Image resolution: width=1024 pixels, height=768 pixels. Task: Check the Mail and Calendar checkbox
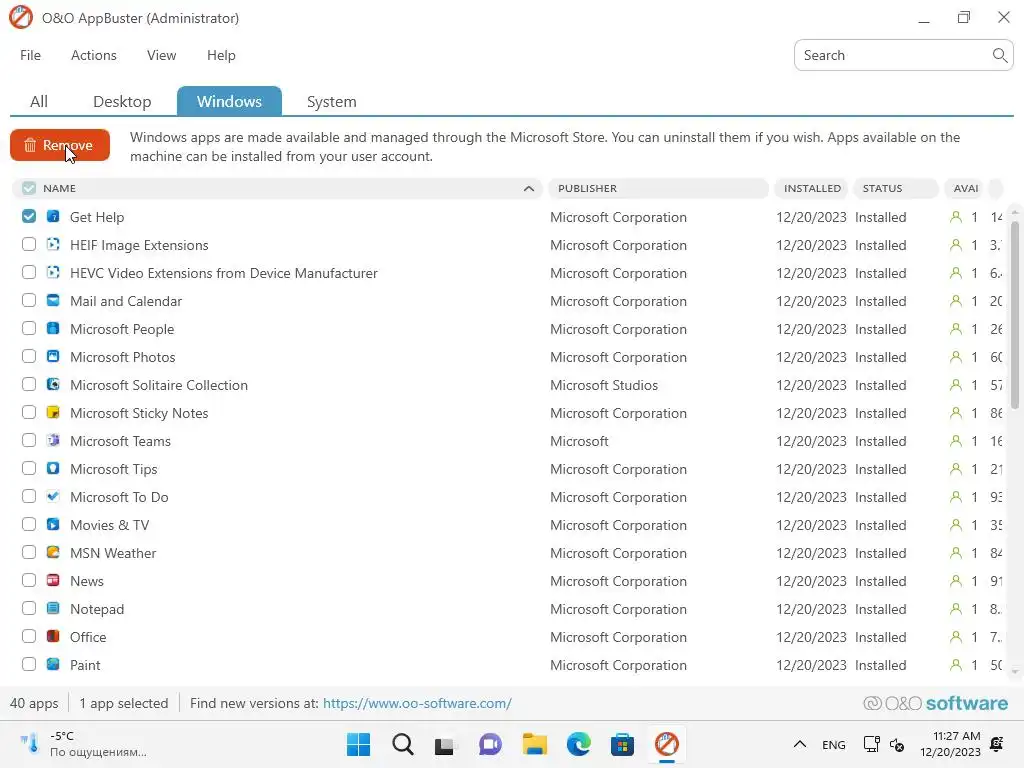[x=29, y=300]
